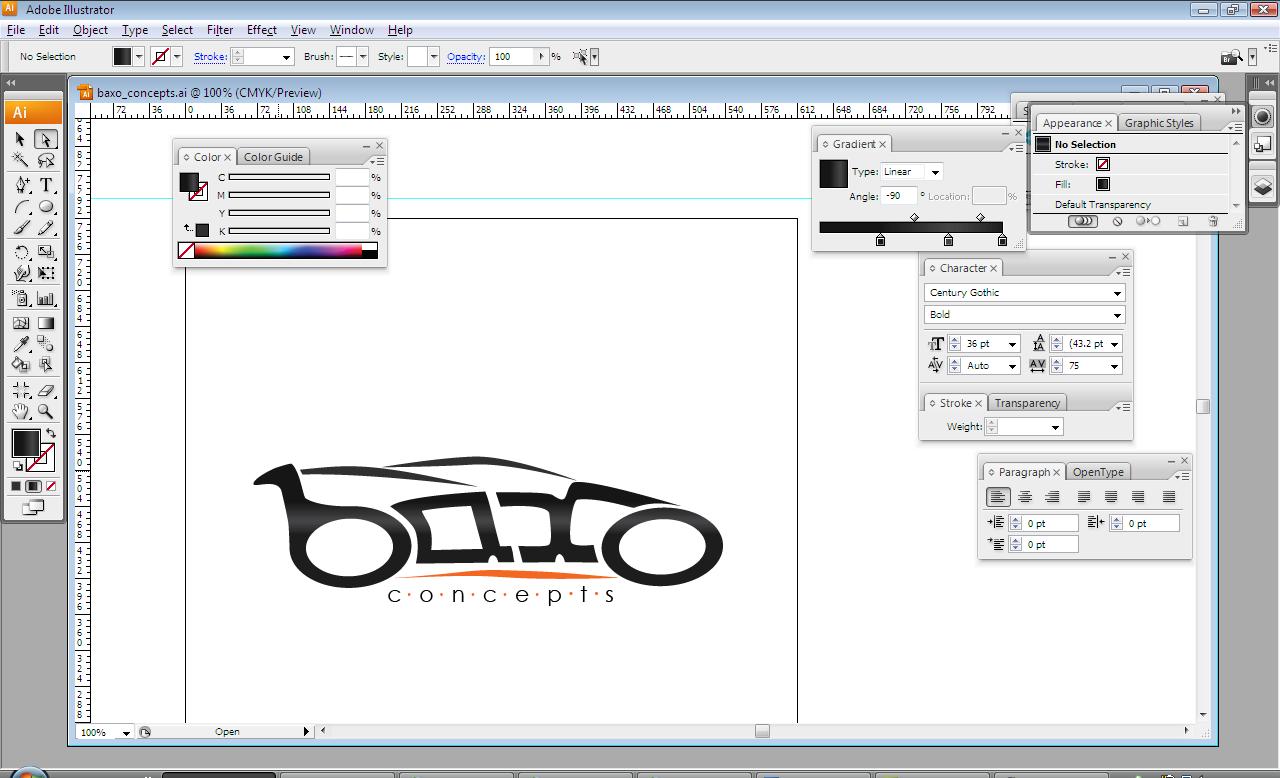Delete selected item in Appearance panel
Viewport: 1280px width, 778px height.
[x=1213, y=222]
